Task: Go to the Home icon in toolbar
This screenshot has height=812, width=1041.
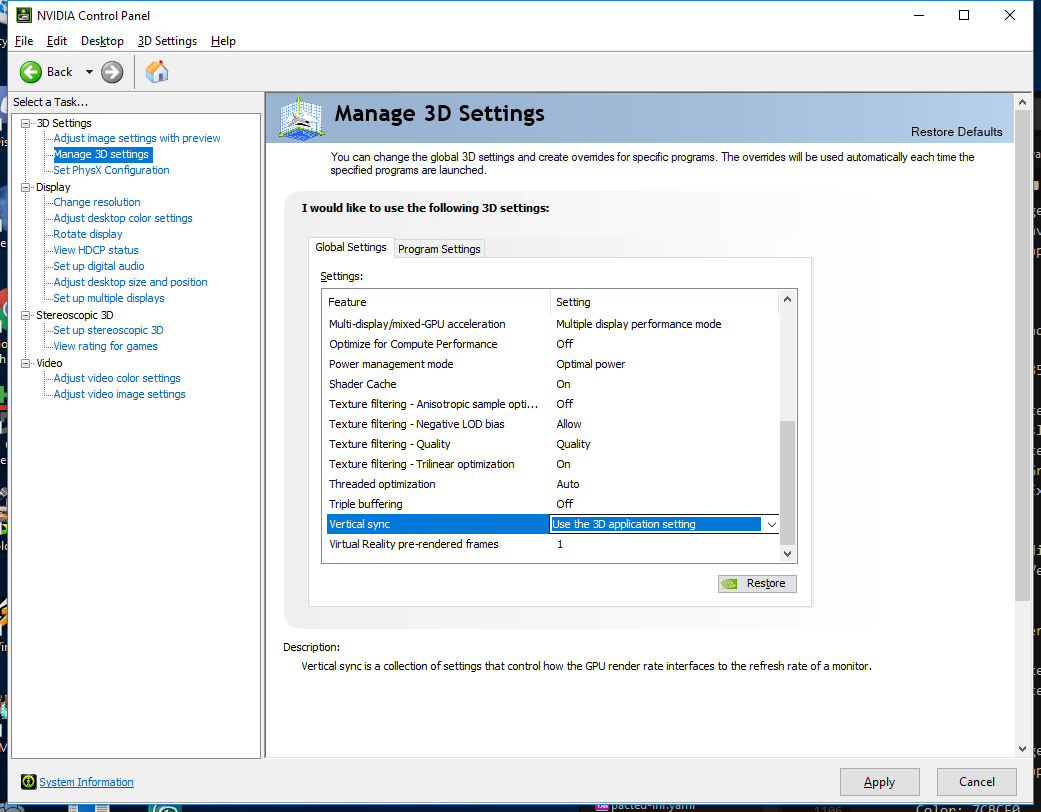Action: tap(157, 72)
